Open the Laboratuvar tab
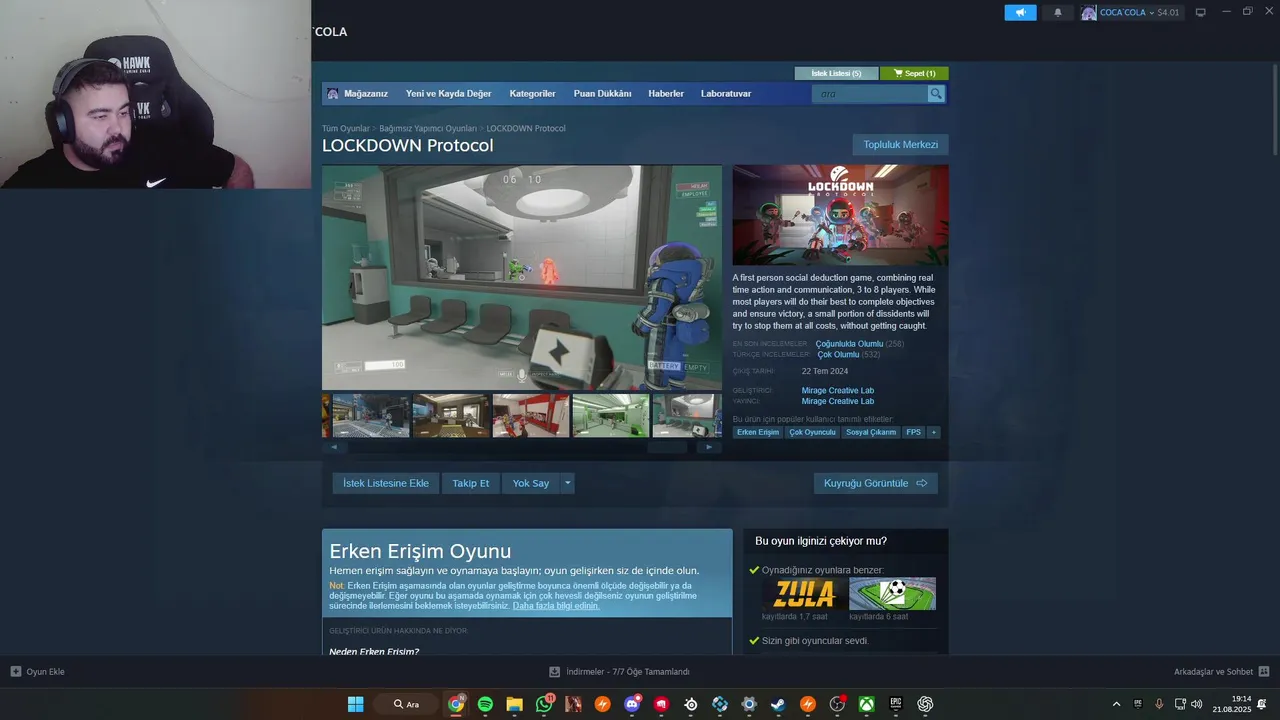The image size is (1280, 720). 726,94
